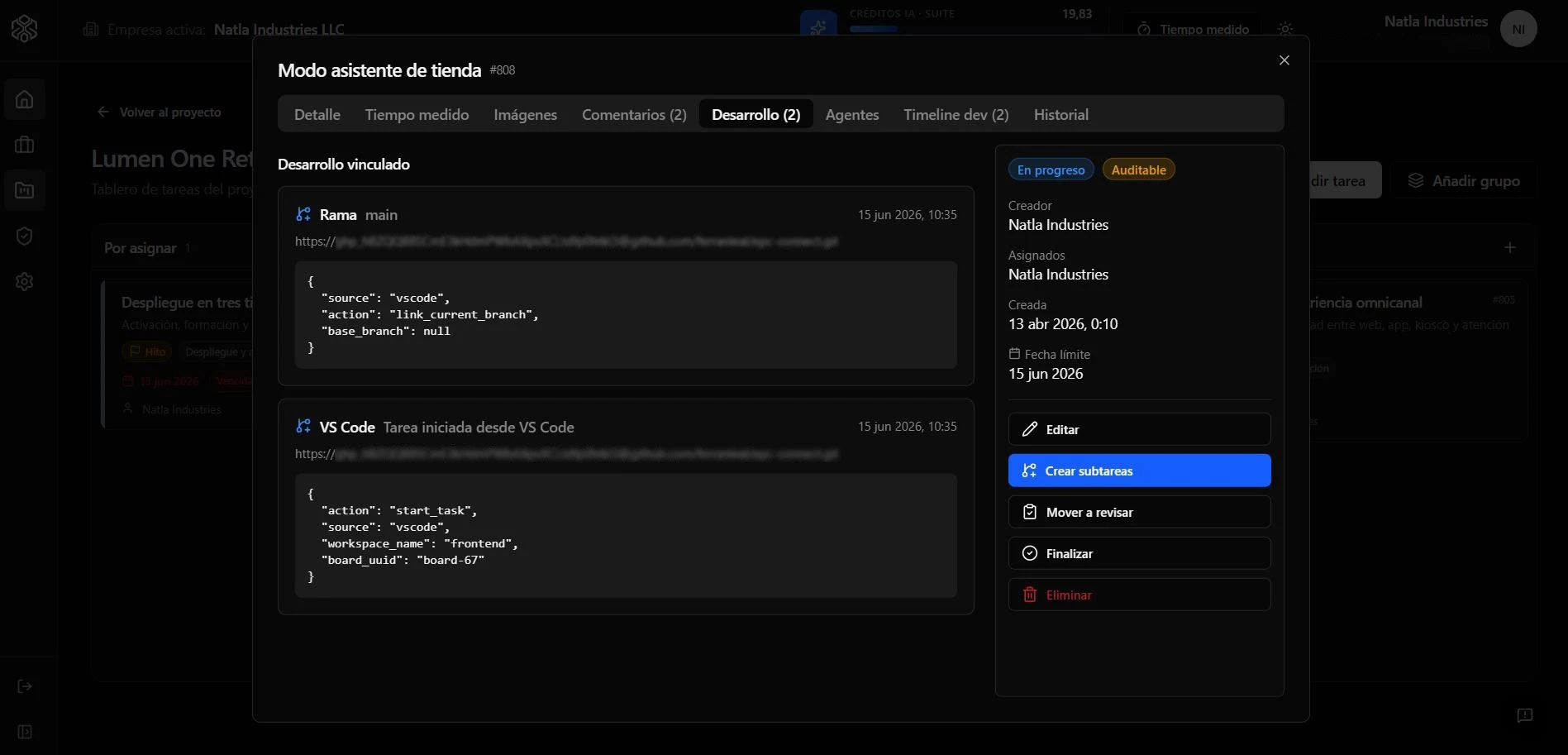View the Comentarios (2) tab

(x=634, y=114)
